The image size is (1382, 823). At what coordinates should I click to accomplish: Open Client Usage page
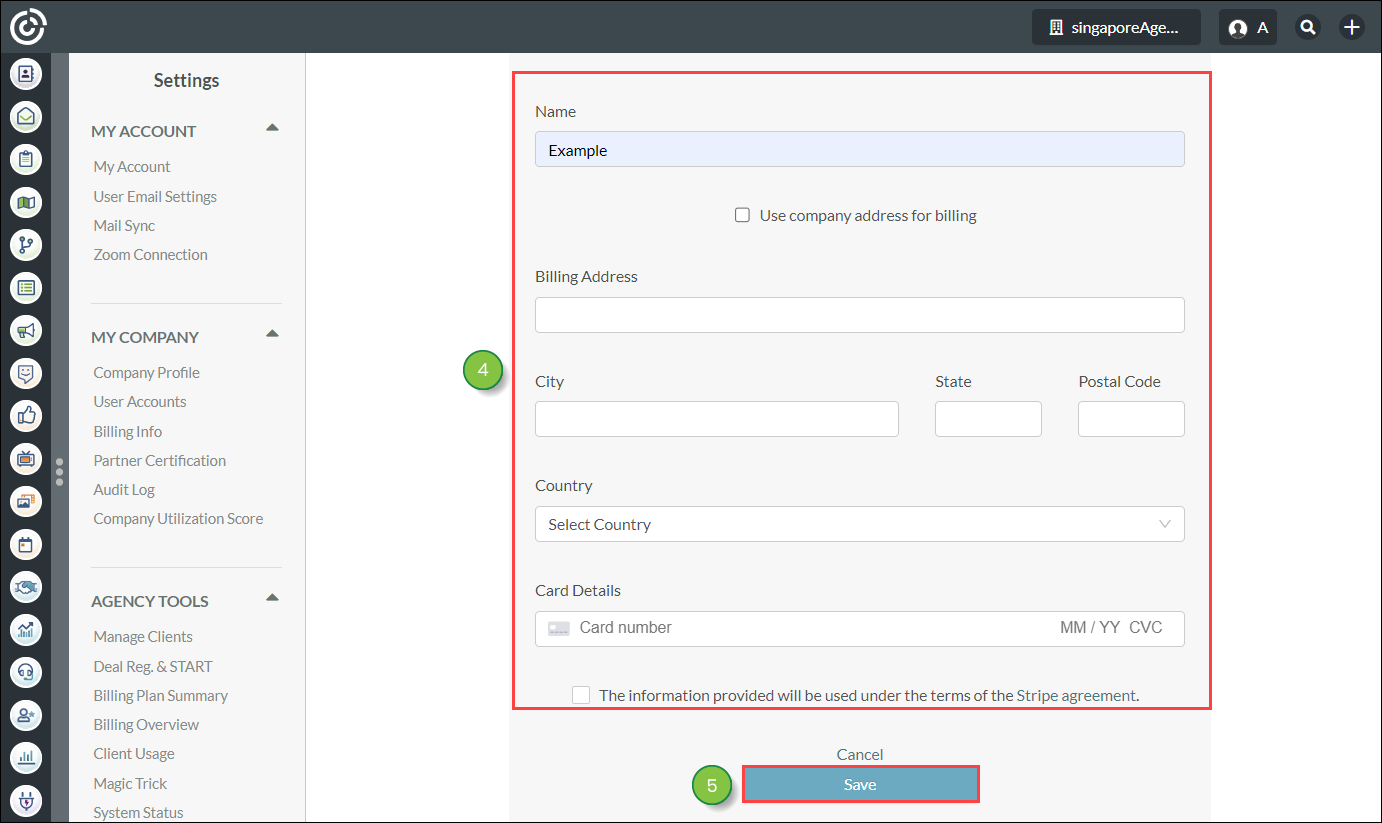[134, 754]
